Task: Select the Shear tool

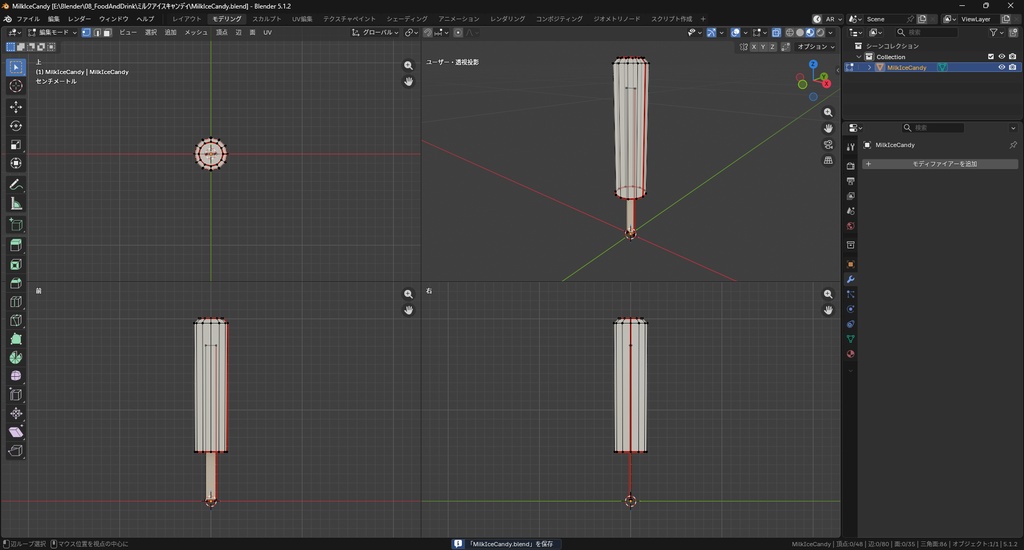Action: click(16, 432)
